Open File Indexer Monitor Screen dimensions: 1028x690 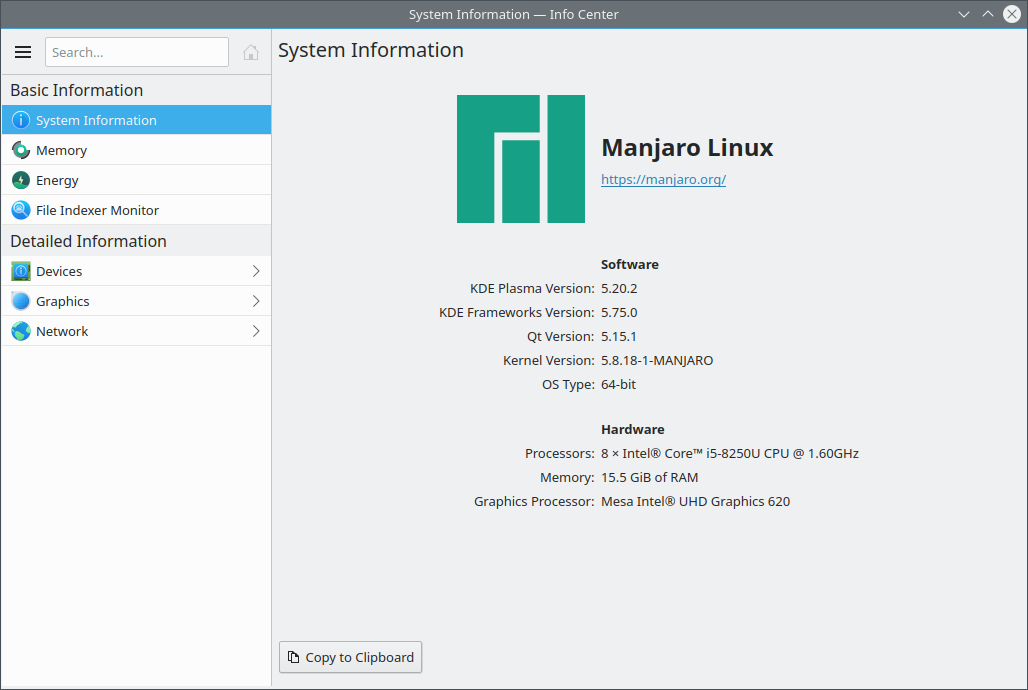[x=136, y=210]
